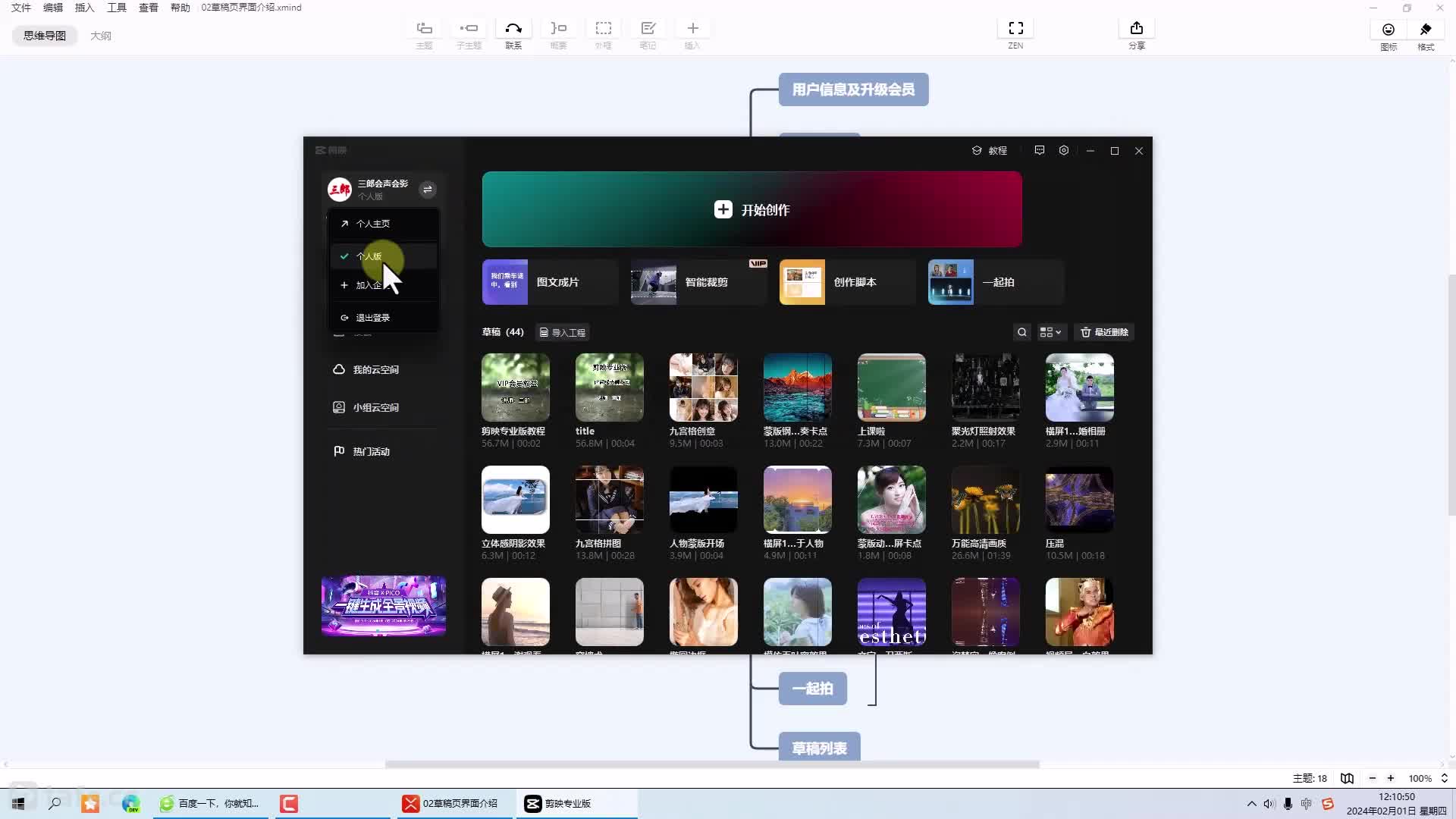The width and height of the screenshot is (1456, 819).
Task: Open the 工具 menu
Action: pos(117,8)
